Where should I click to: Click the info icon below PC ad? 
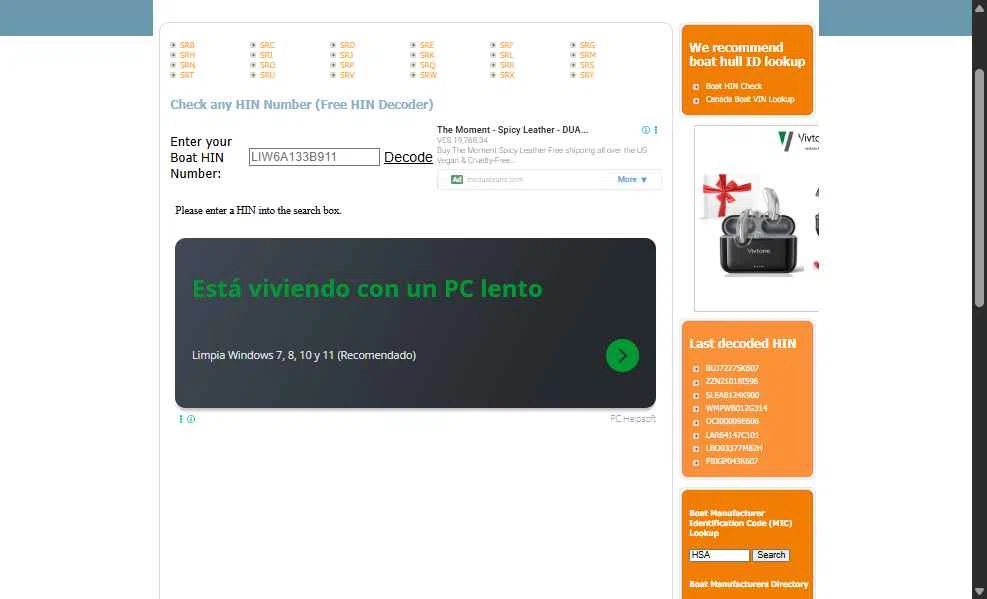191,419
